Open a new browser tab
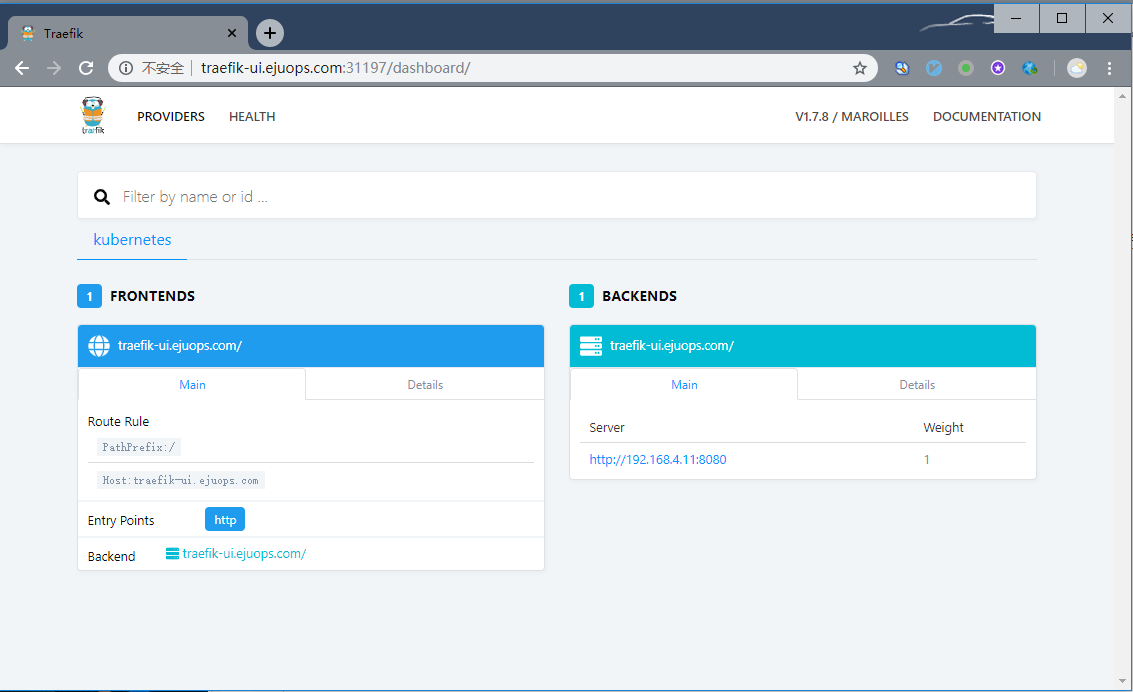 pyautogui.click(x=270, y=33)
